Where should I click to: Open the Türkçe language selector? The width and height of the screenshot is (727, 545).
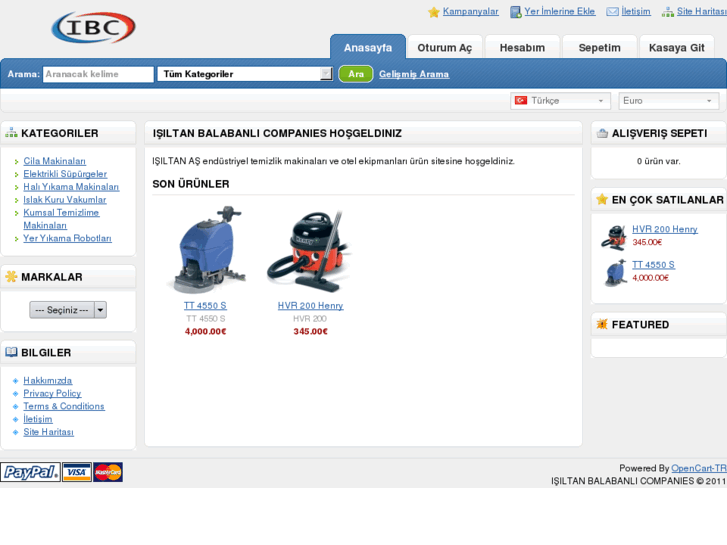560,101
